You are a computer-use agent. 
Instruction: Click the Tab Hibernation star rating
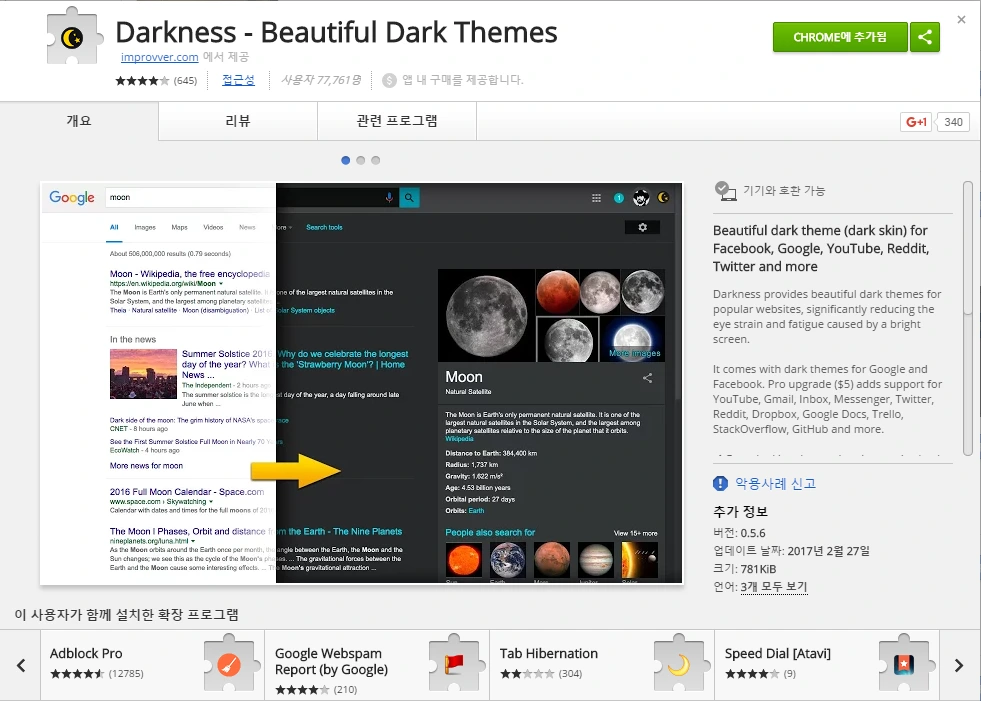[527, 674]
